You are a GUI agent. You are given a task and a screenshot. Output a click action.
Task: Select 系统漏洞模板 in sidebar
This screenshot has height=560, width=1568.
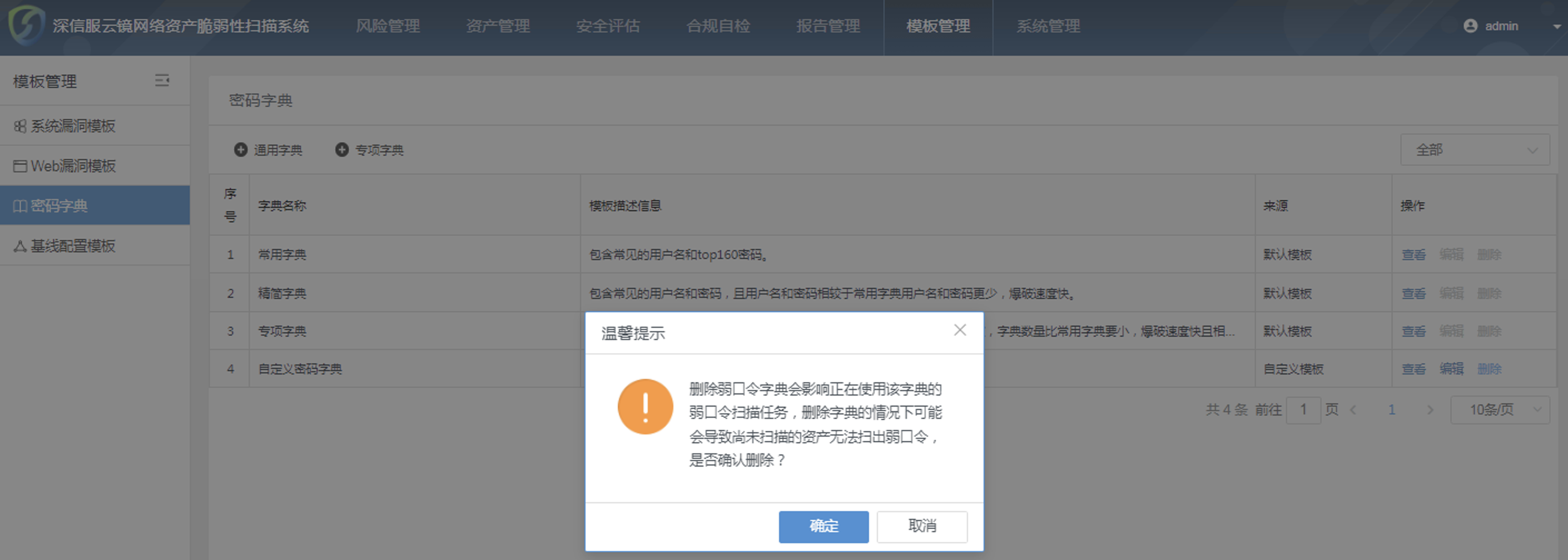point(95,126)
